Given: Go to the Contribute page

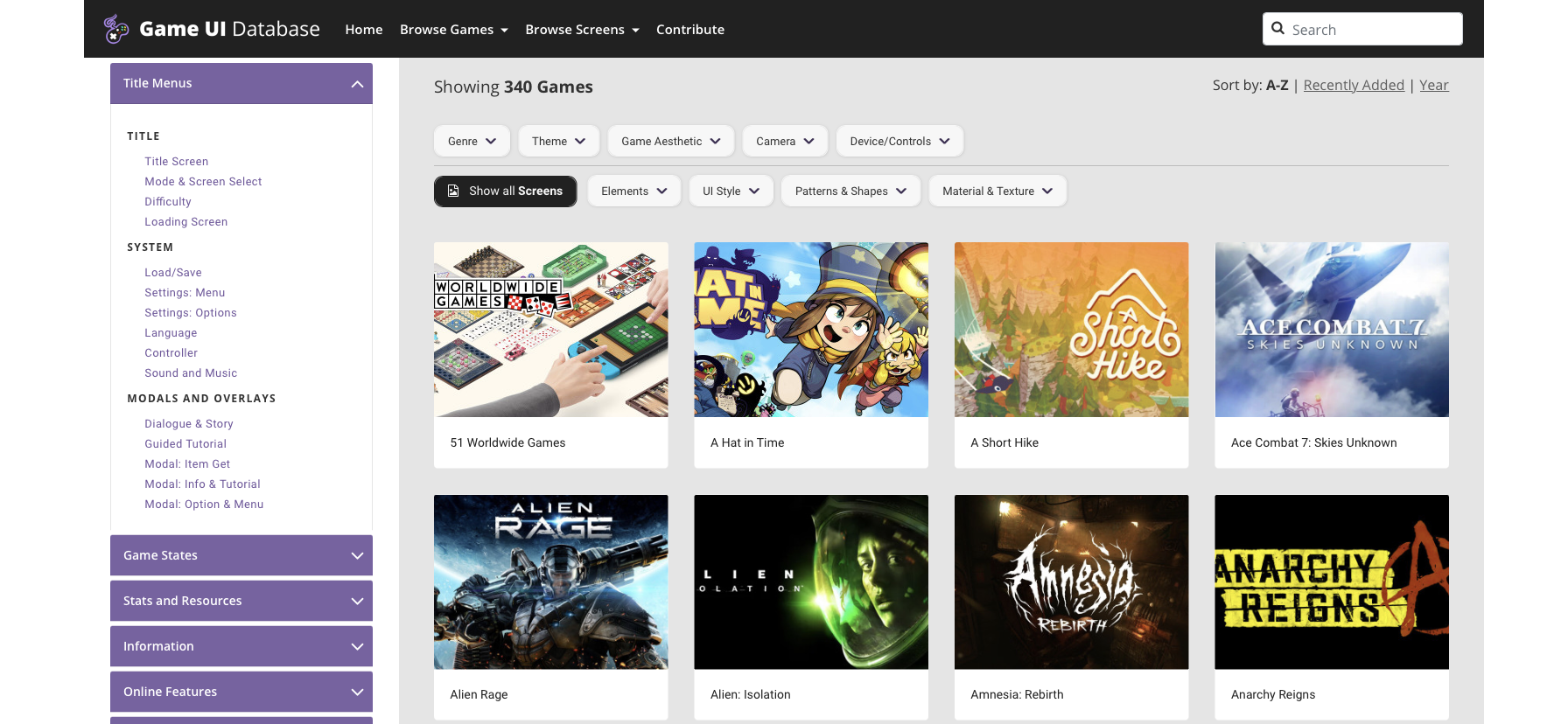Looking at the screenshot, I should (690, 30).
